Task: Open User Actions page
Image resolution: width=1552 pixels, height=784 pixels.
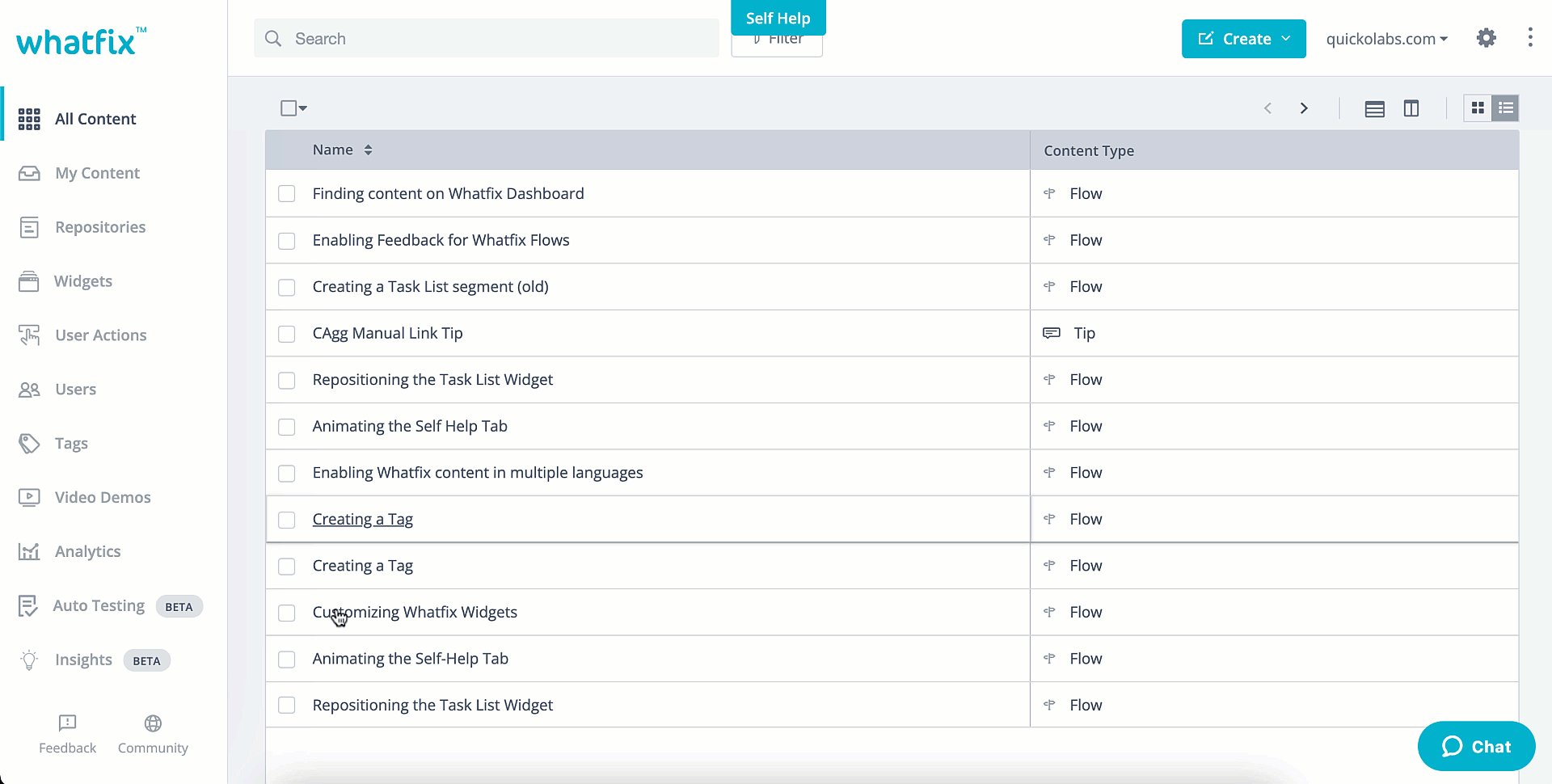Action: coord(101,335)
